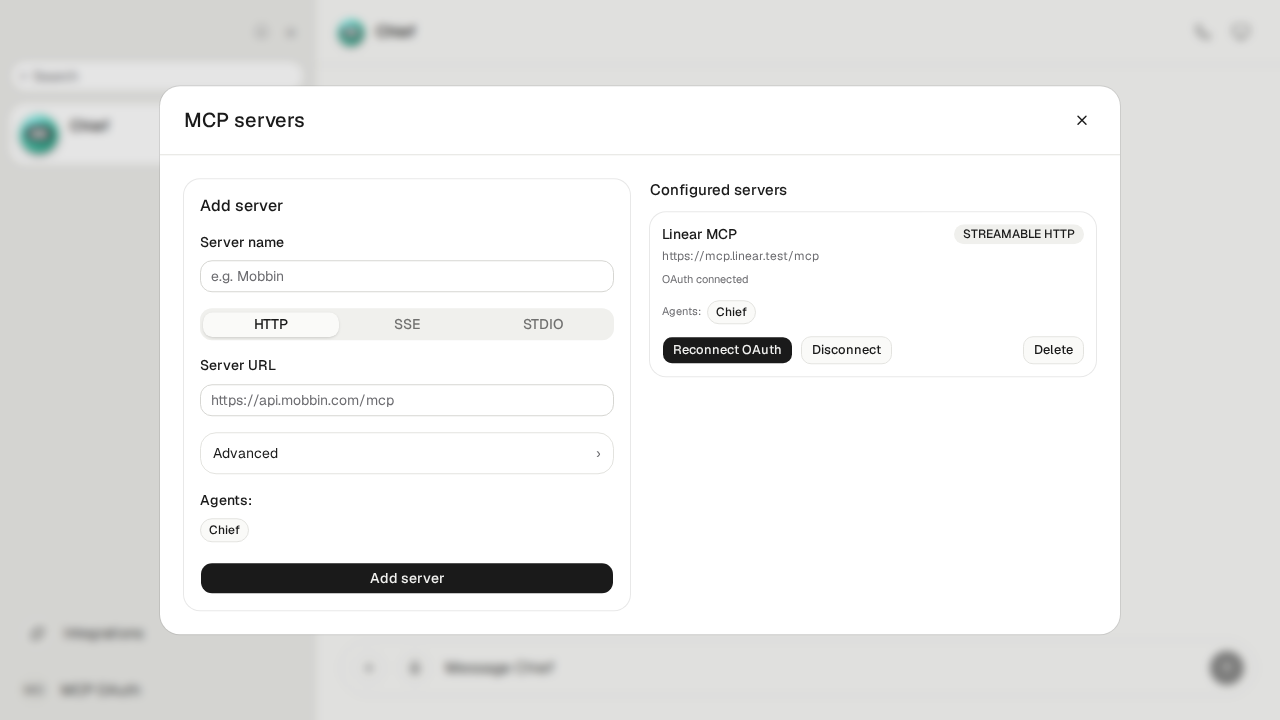
Task: Click the phone call icon in the top bar
Action: 1202,32
